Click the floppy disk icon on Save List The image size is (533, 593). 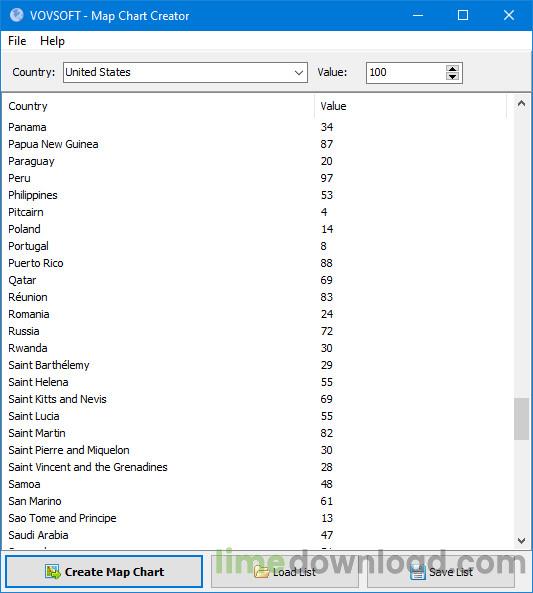[x=418, y=571]
